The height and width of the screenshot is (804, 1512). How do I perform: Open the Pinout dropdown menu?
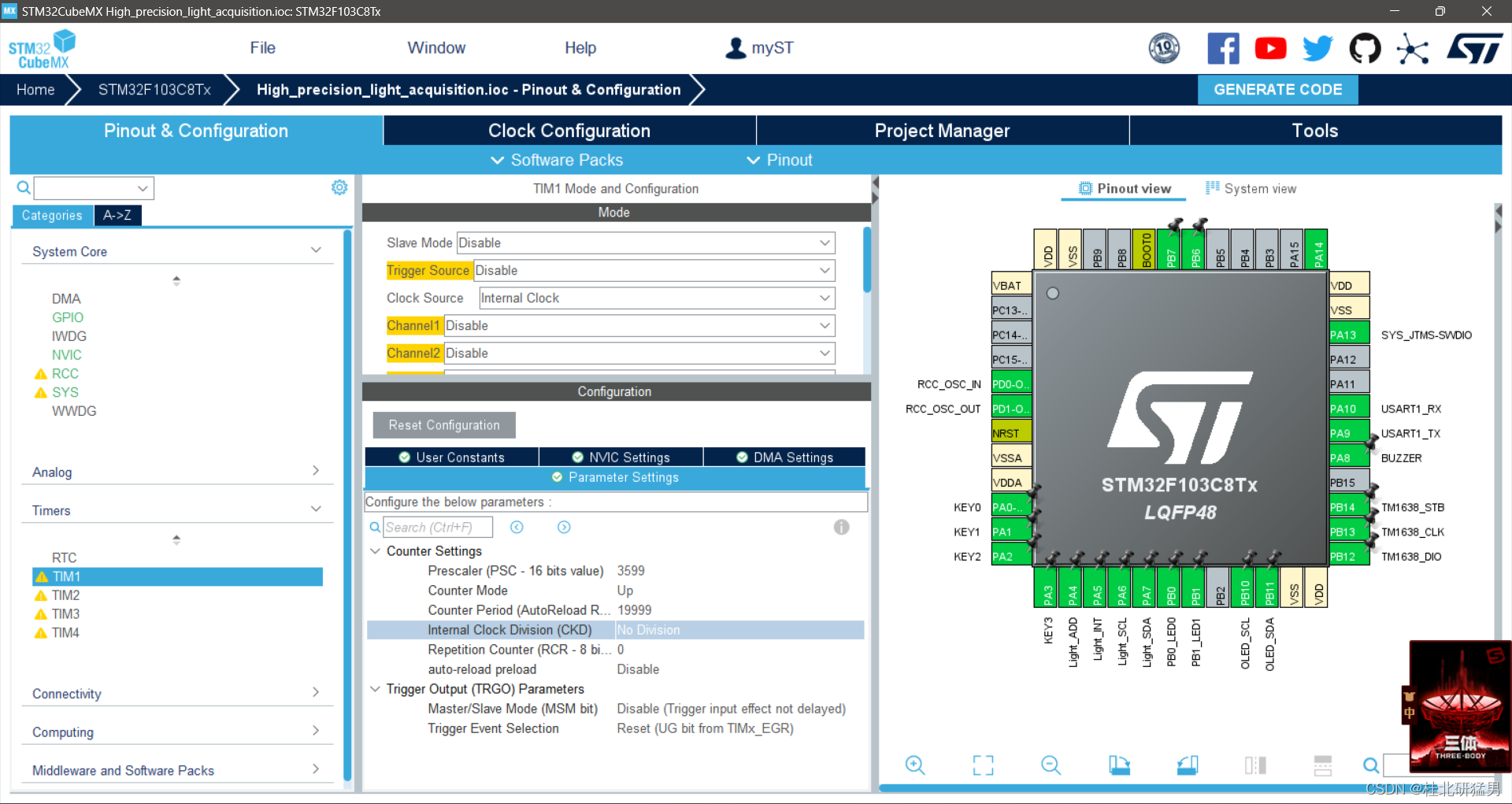coord(779,160)
